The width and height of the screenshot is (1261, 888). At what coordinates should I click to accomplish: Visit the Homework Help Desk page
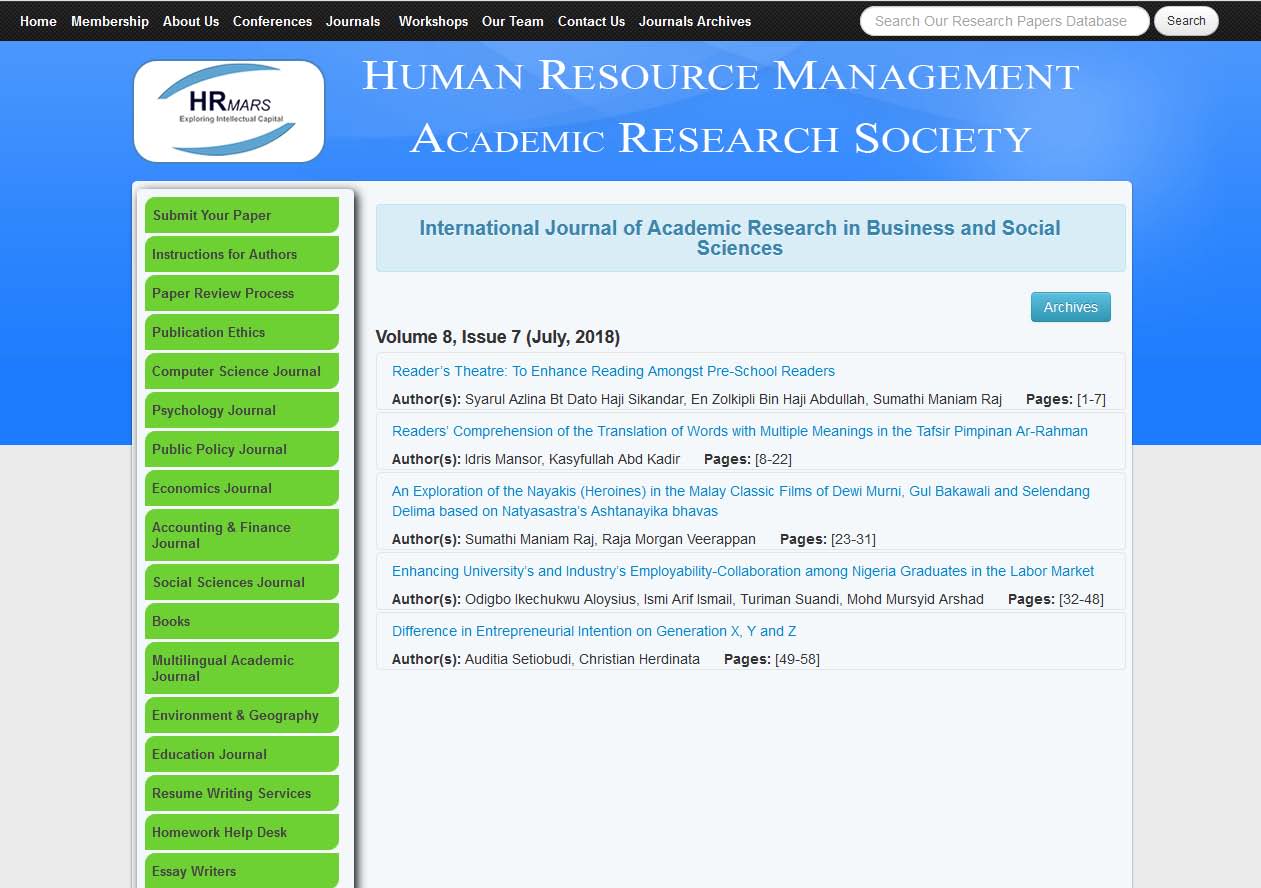click(241, 832)
